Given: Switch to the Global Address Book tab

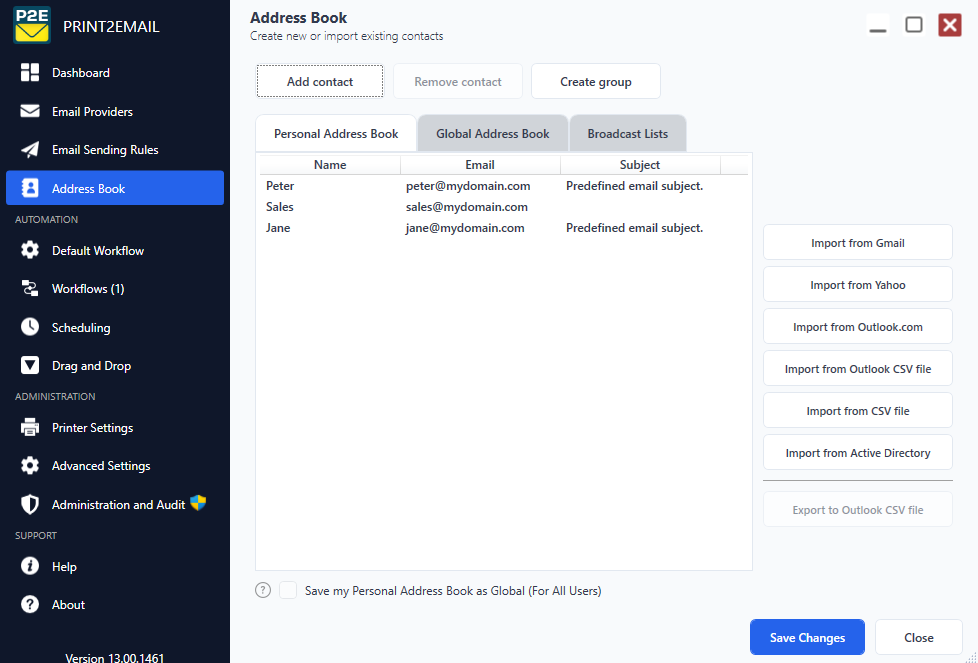Looking at the screenshot, I should pyautogui.click(x=492, y=133).
